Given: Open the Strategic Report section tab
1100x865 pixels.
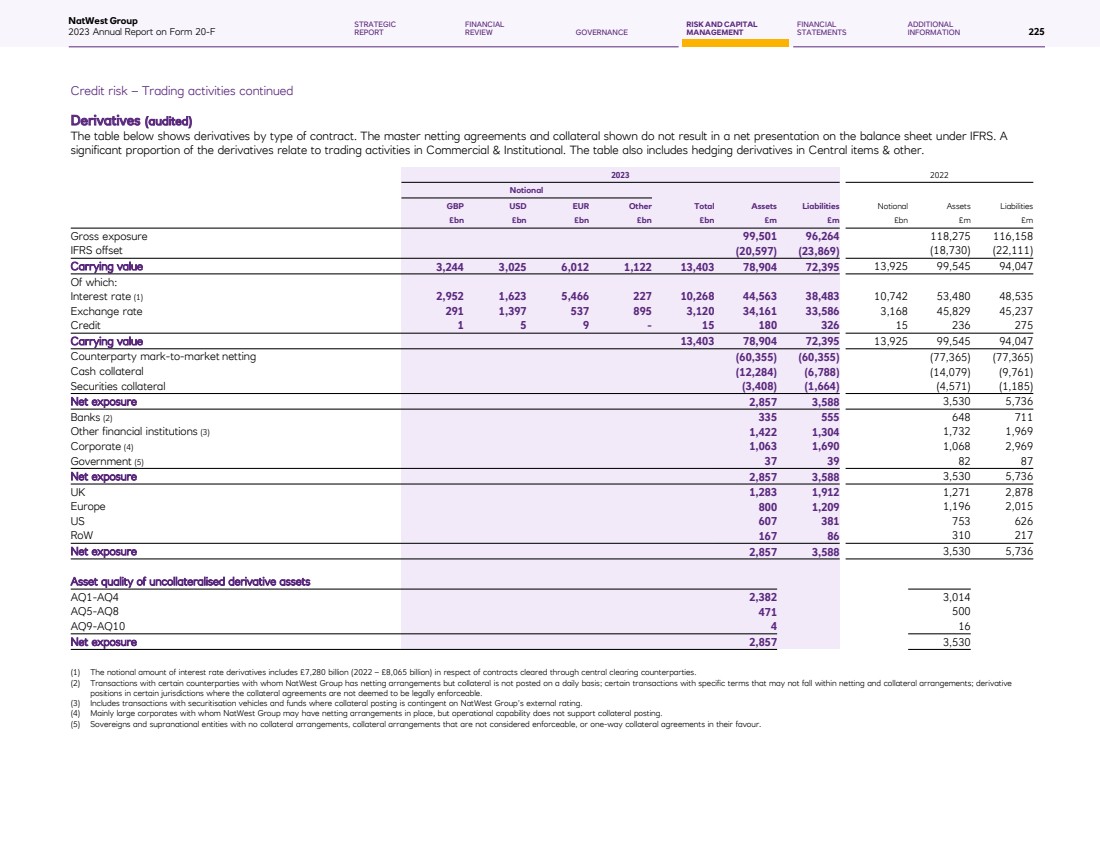Looking at the screenshot, I should 375,28.
